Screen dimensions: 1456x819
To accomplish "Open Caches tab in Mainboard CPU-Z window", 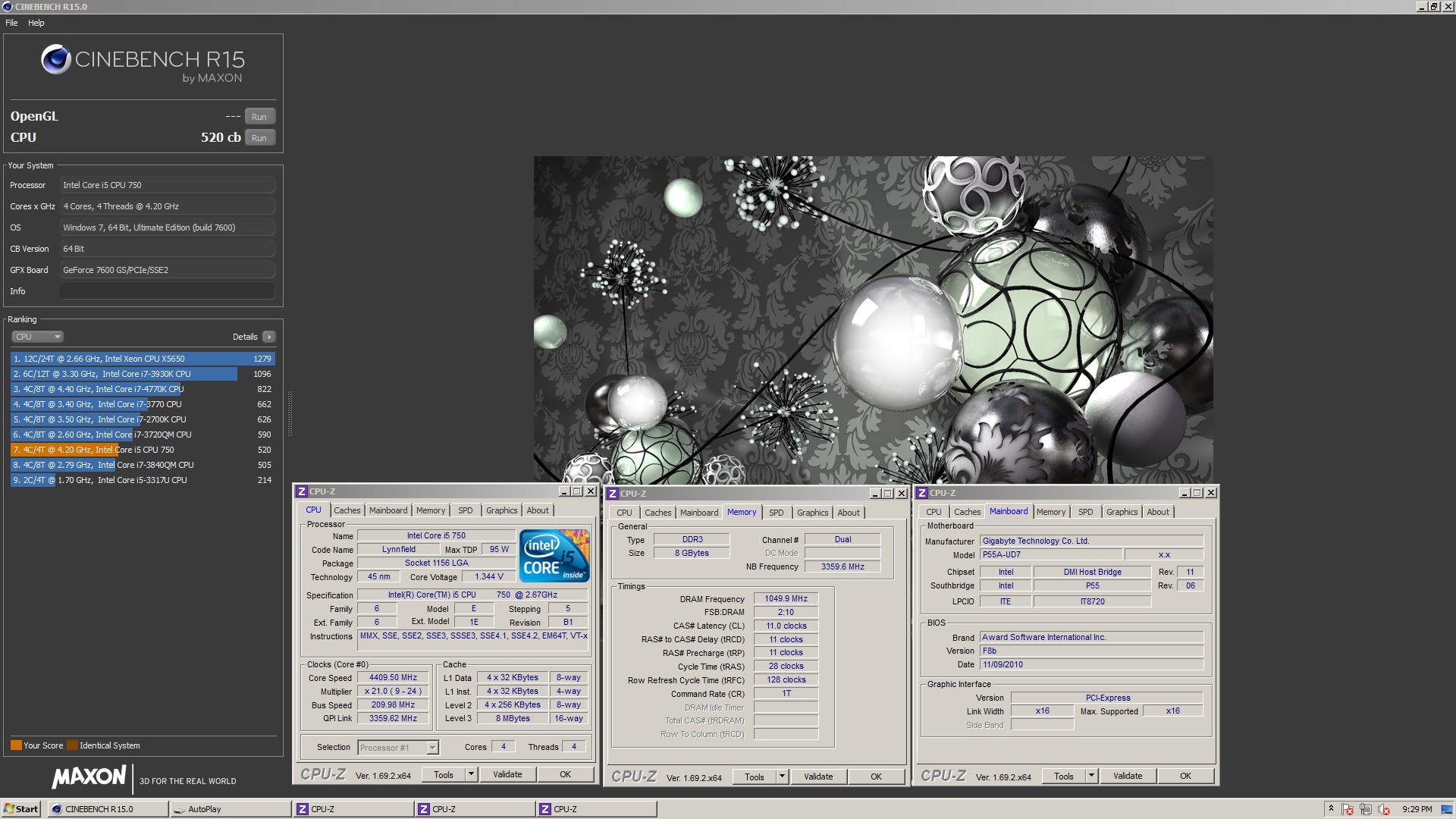I will click(x=968, y=512).
